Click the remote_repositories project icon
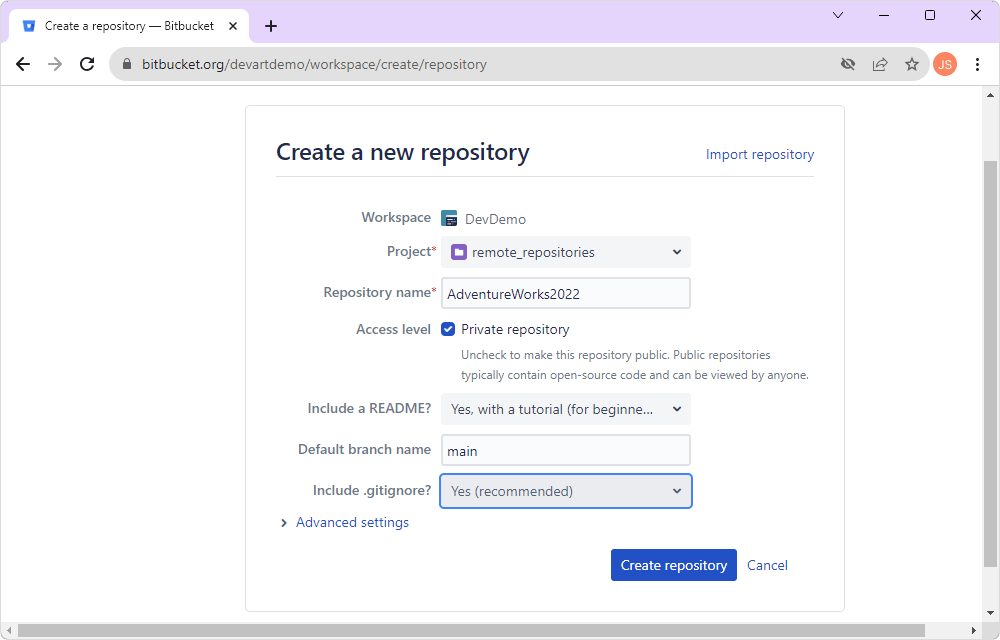This screenshot has height=640, width=1000. pos(458,251)
